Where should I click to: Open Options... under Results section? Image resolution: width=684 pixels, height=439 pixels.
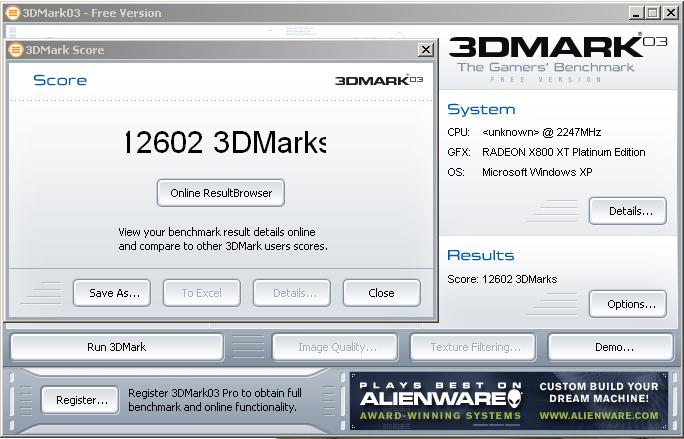[627, 304]
